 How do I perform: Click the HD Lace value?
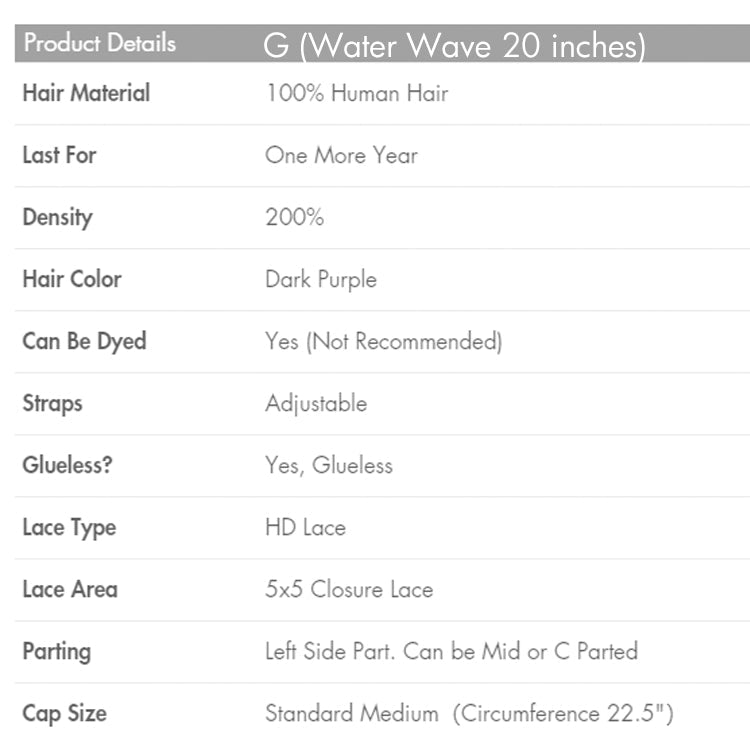click(x=305, y=527)
